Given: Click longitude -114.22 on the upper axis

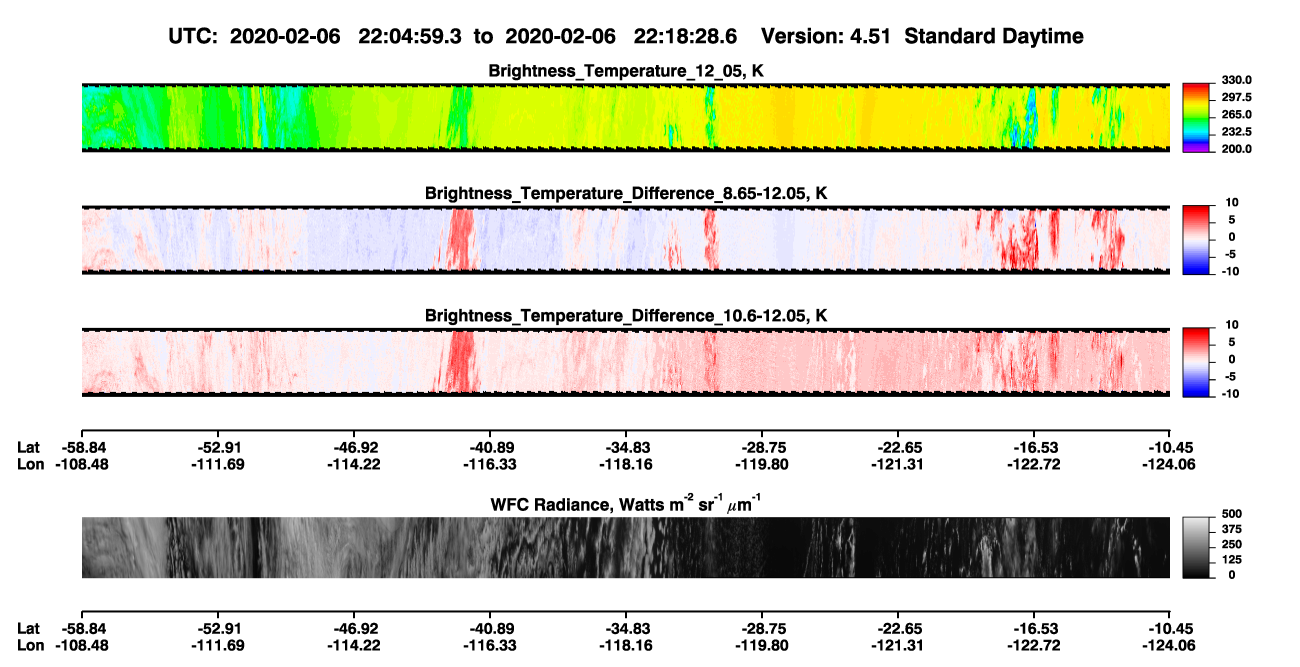Looking at the screenshot, I should (x=353, y=464).
